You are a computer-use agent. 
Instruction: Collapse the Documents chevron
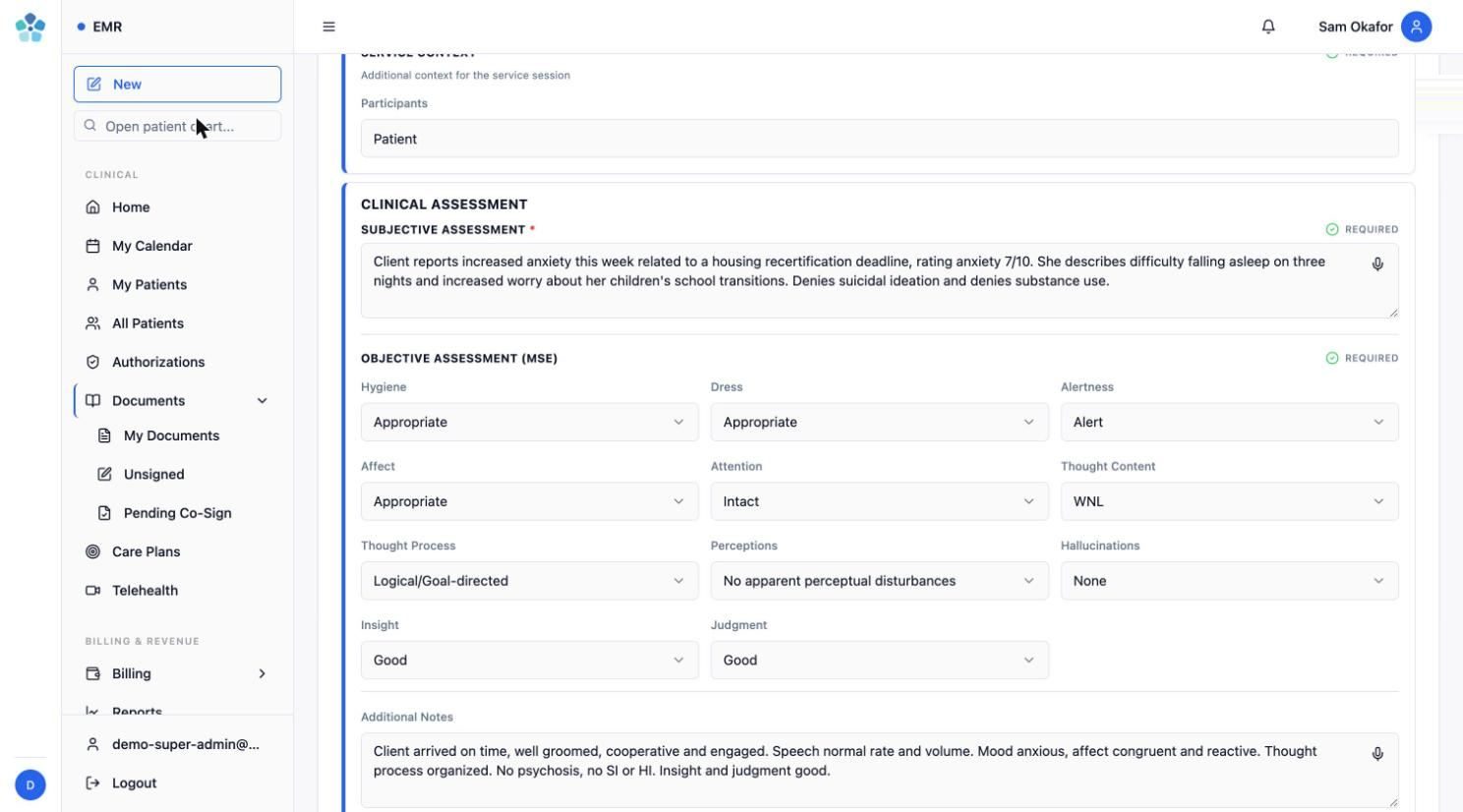pos(263,401)
